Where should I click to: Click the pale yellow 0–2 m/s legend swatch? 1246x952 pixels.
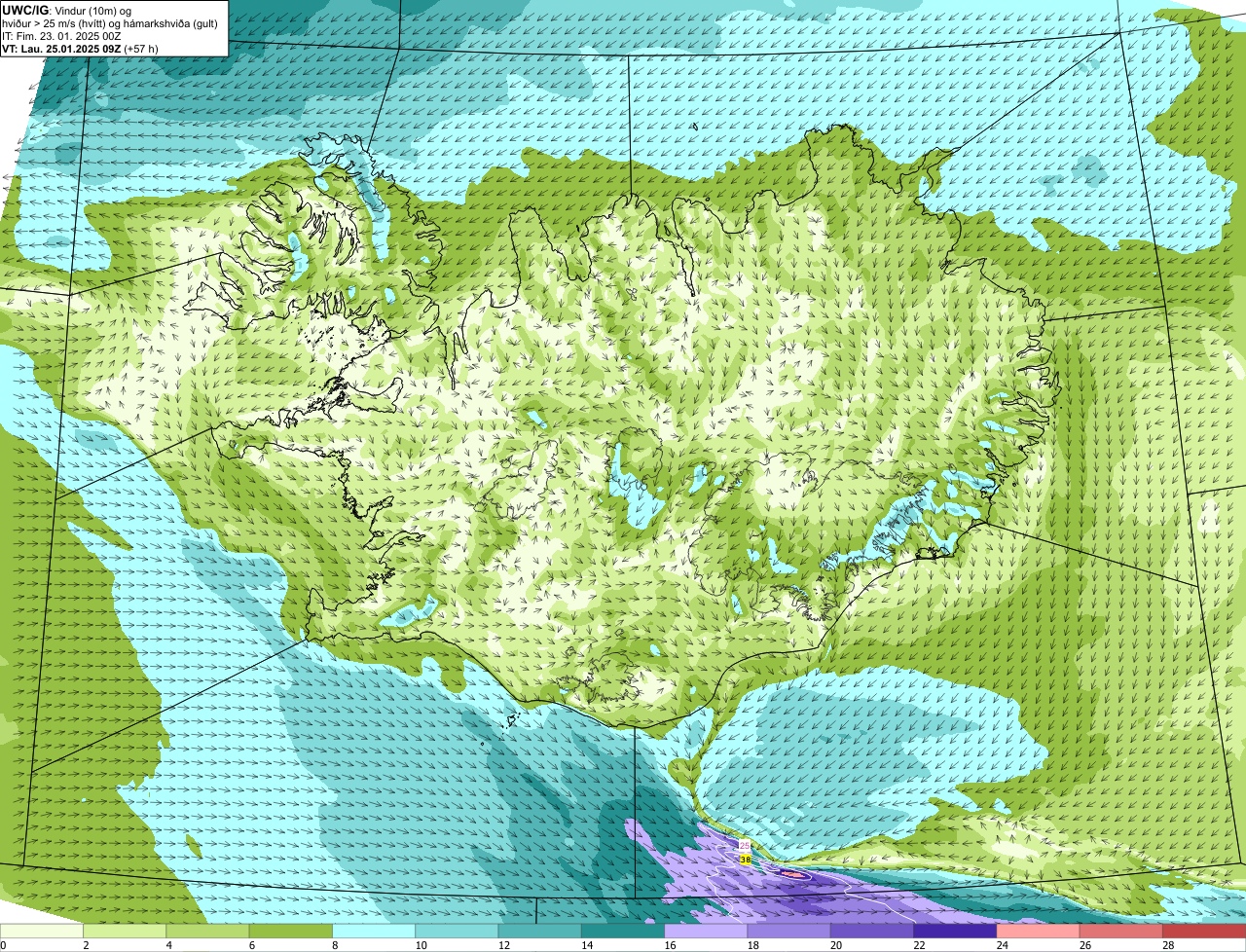[42, 932]
